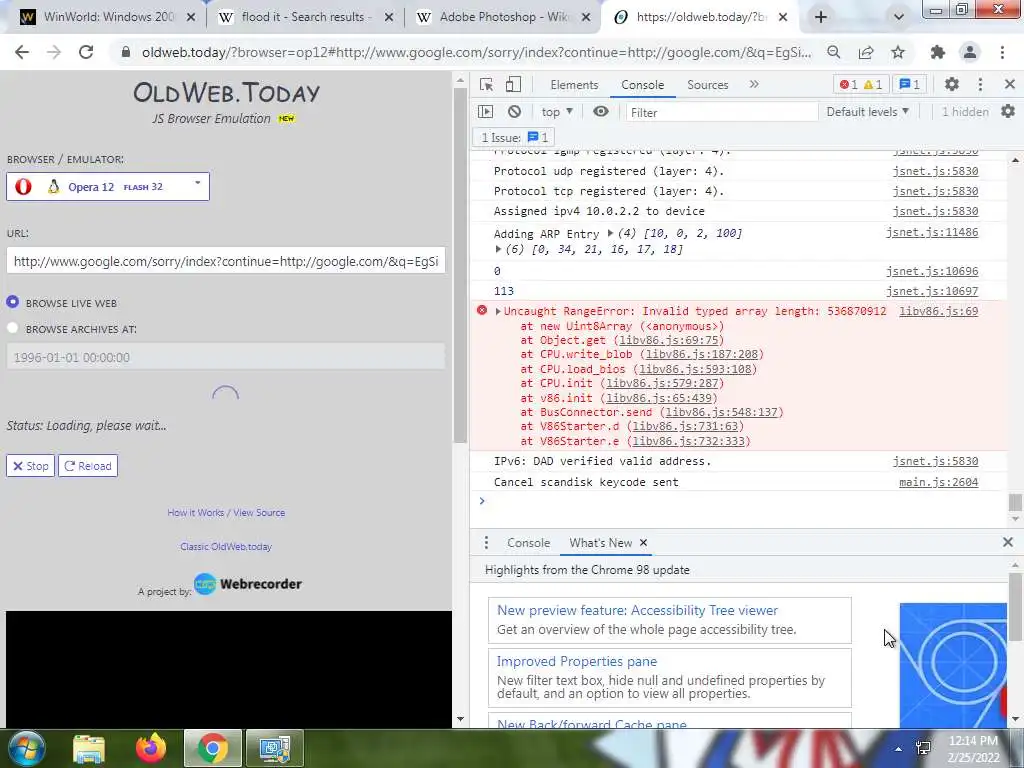The width and height of the screenshot is (1024, 768).
Task: Open Chrome's three-dot menu
Action: coord(1002,52)
